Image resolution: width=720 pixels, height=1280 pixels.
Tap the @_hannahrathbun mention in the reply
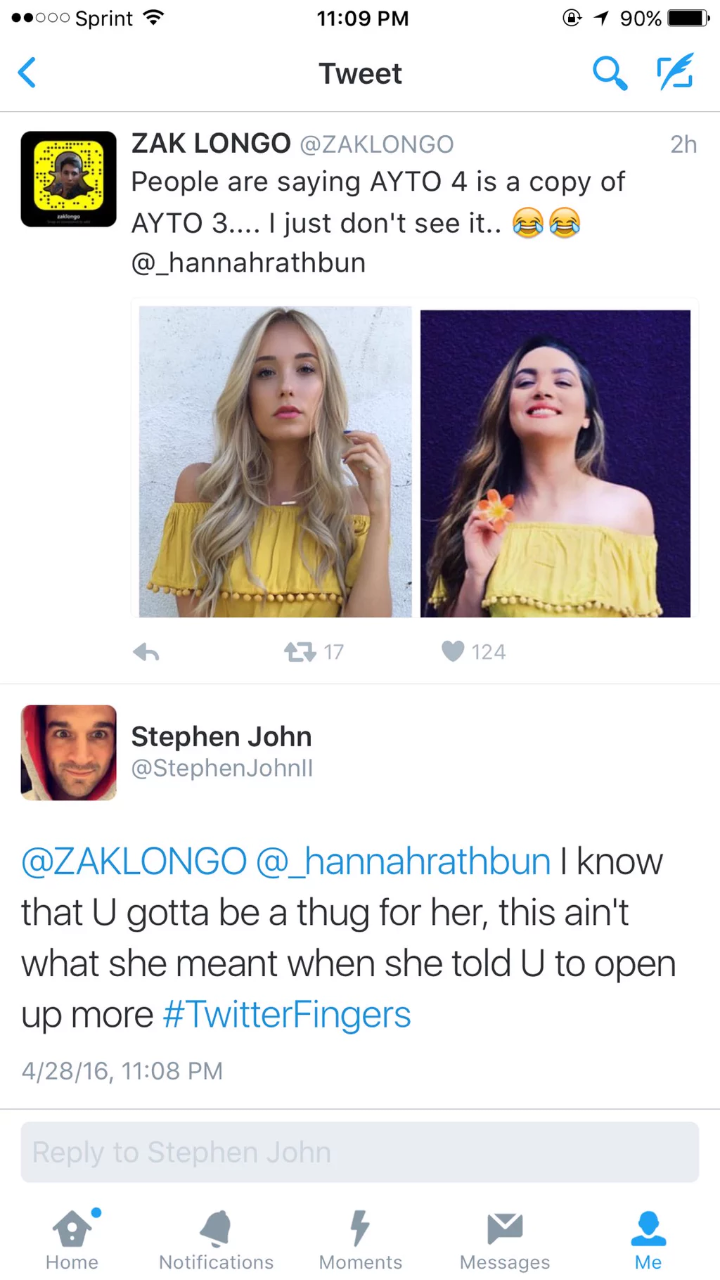[403, 861]
